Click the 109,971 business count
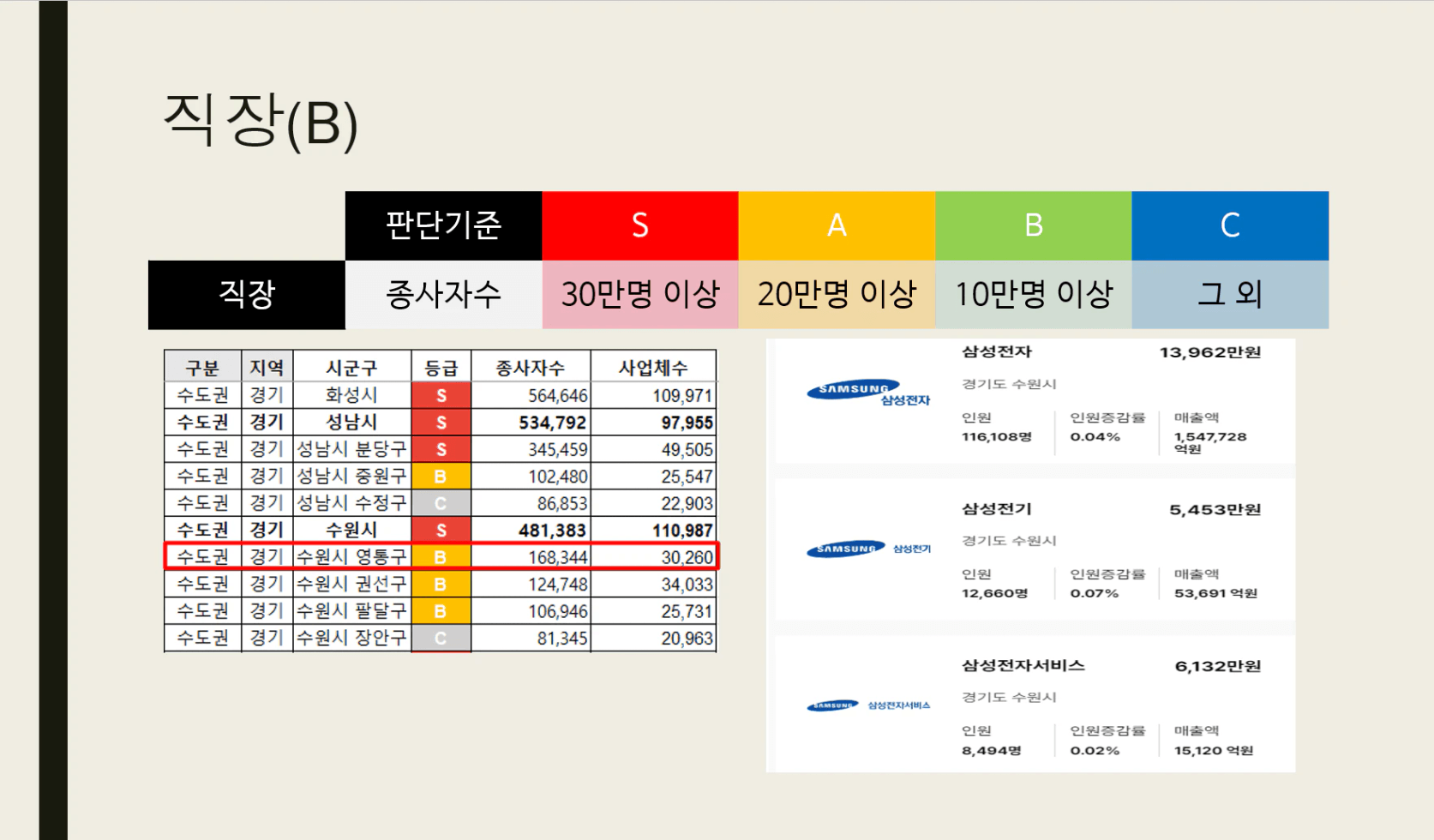 pyautogui.click(x=682, y=396)
